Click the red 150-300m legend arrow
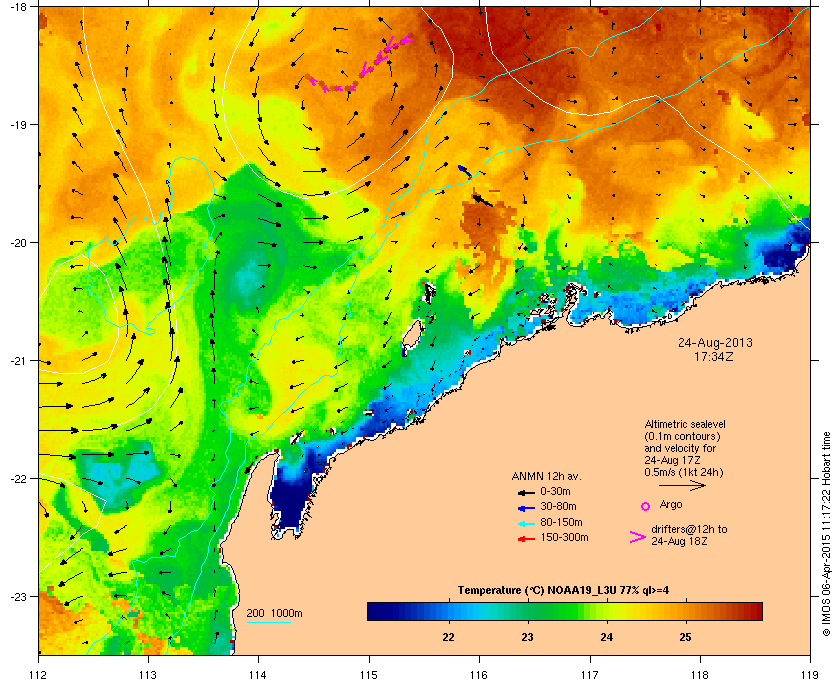 point(526,539)
